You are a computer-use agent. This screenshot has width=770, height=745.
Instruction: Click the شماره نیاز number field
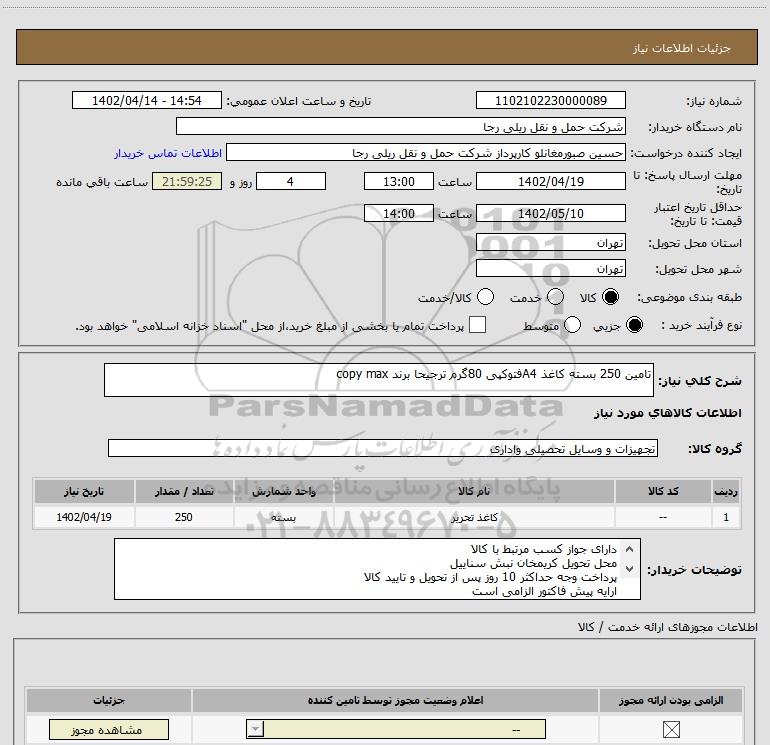point(550,100)
